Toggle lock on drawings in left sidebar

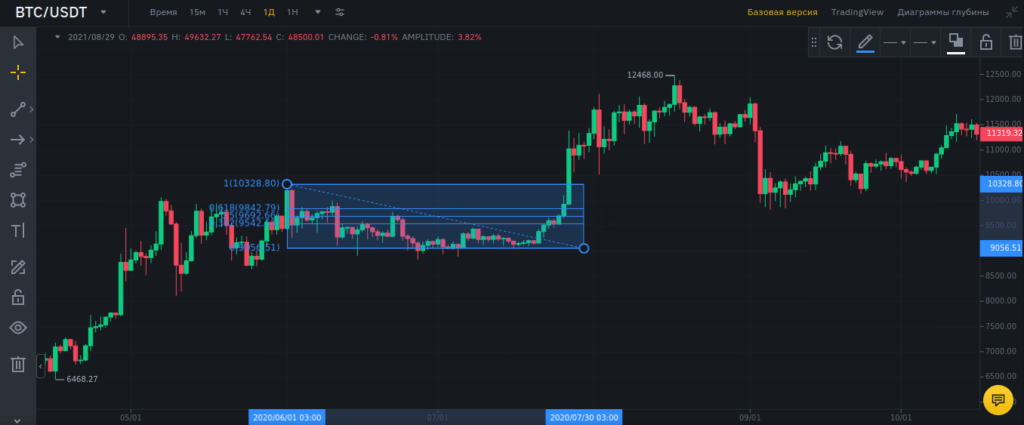point(17,297)
